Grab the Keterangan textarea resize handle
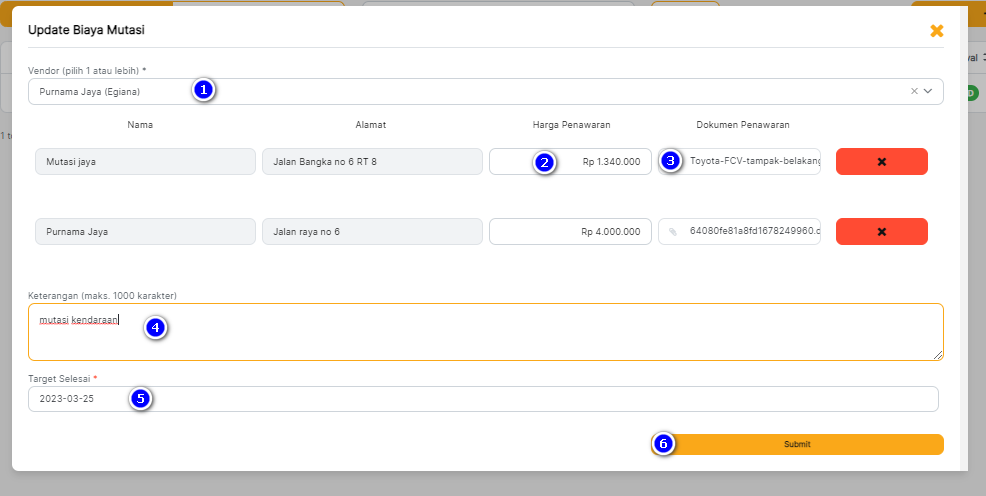 pos(938,355)
